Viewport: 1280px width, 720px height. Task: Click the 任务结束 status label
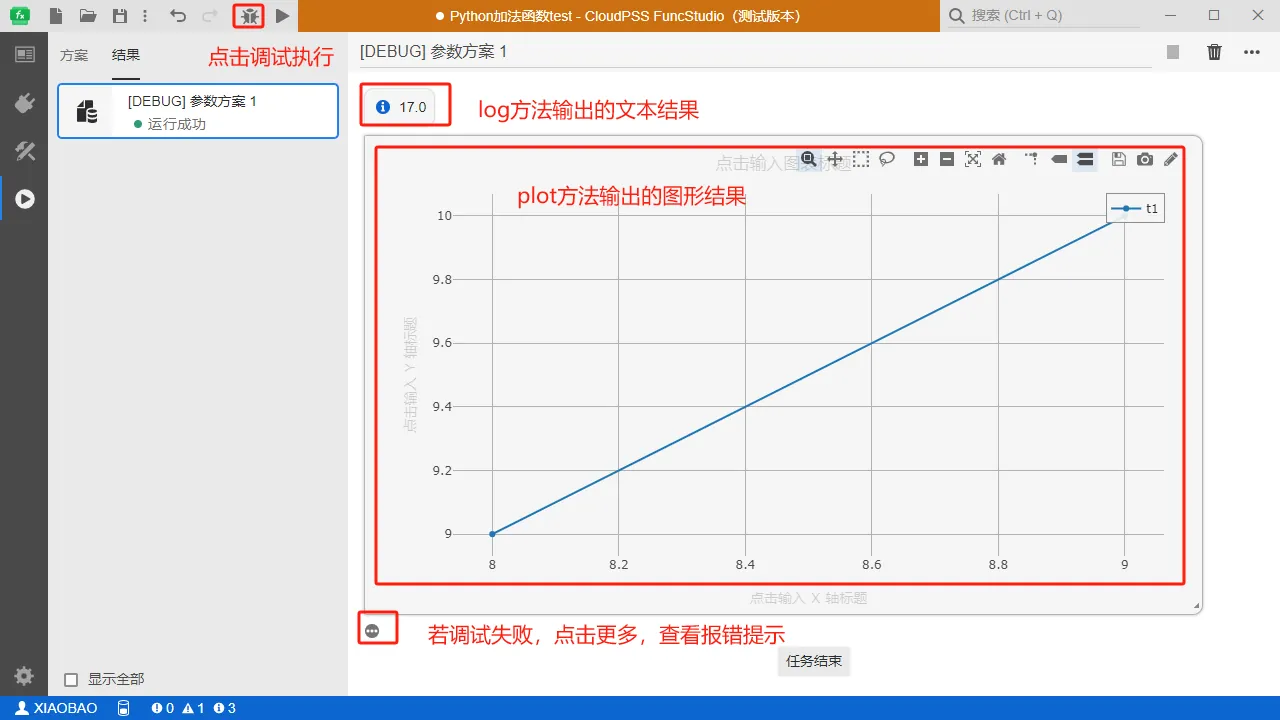(814, 661)
